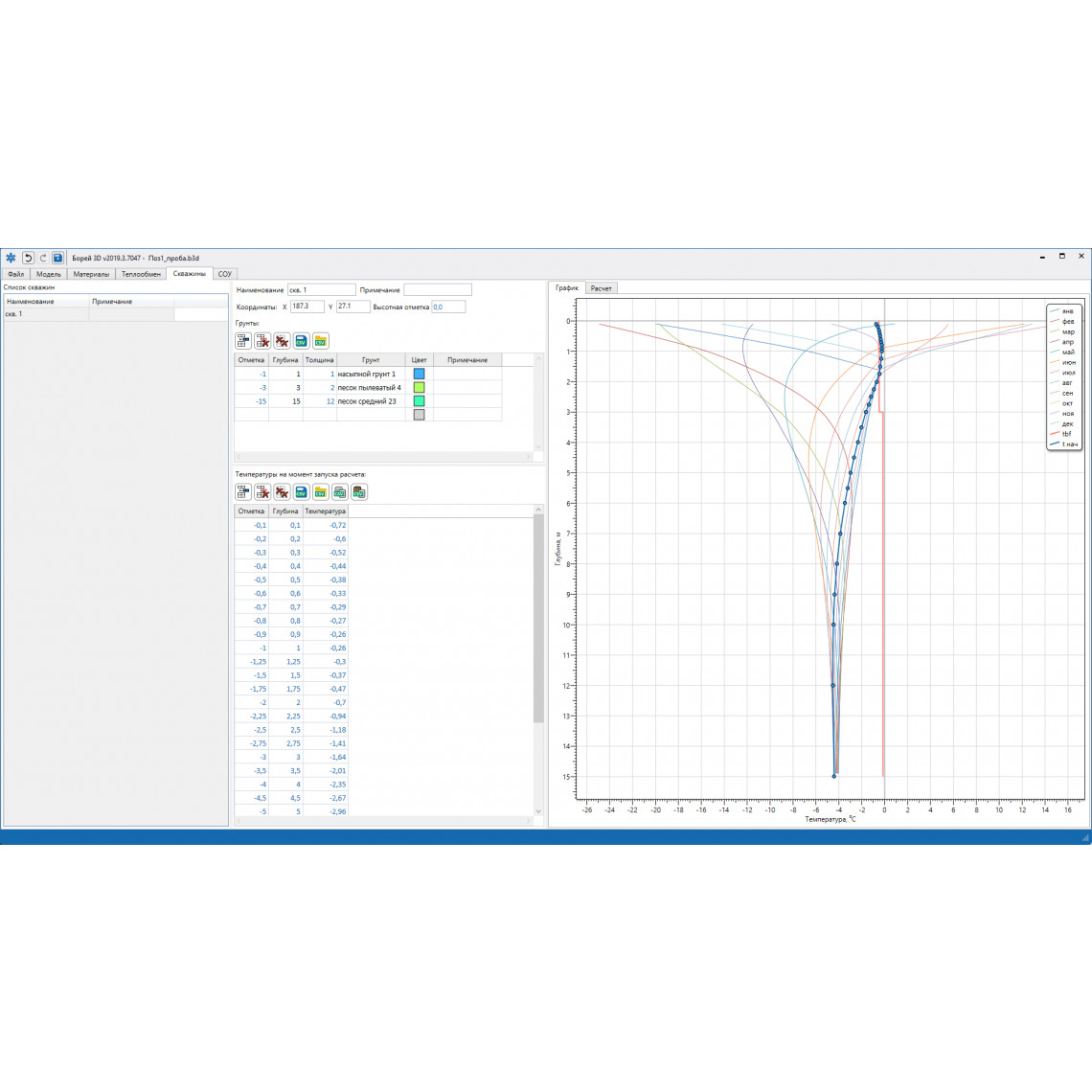Pick the blue color of насыпной грунт 1

click(420, 374)
